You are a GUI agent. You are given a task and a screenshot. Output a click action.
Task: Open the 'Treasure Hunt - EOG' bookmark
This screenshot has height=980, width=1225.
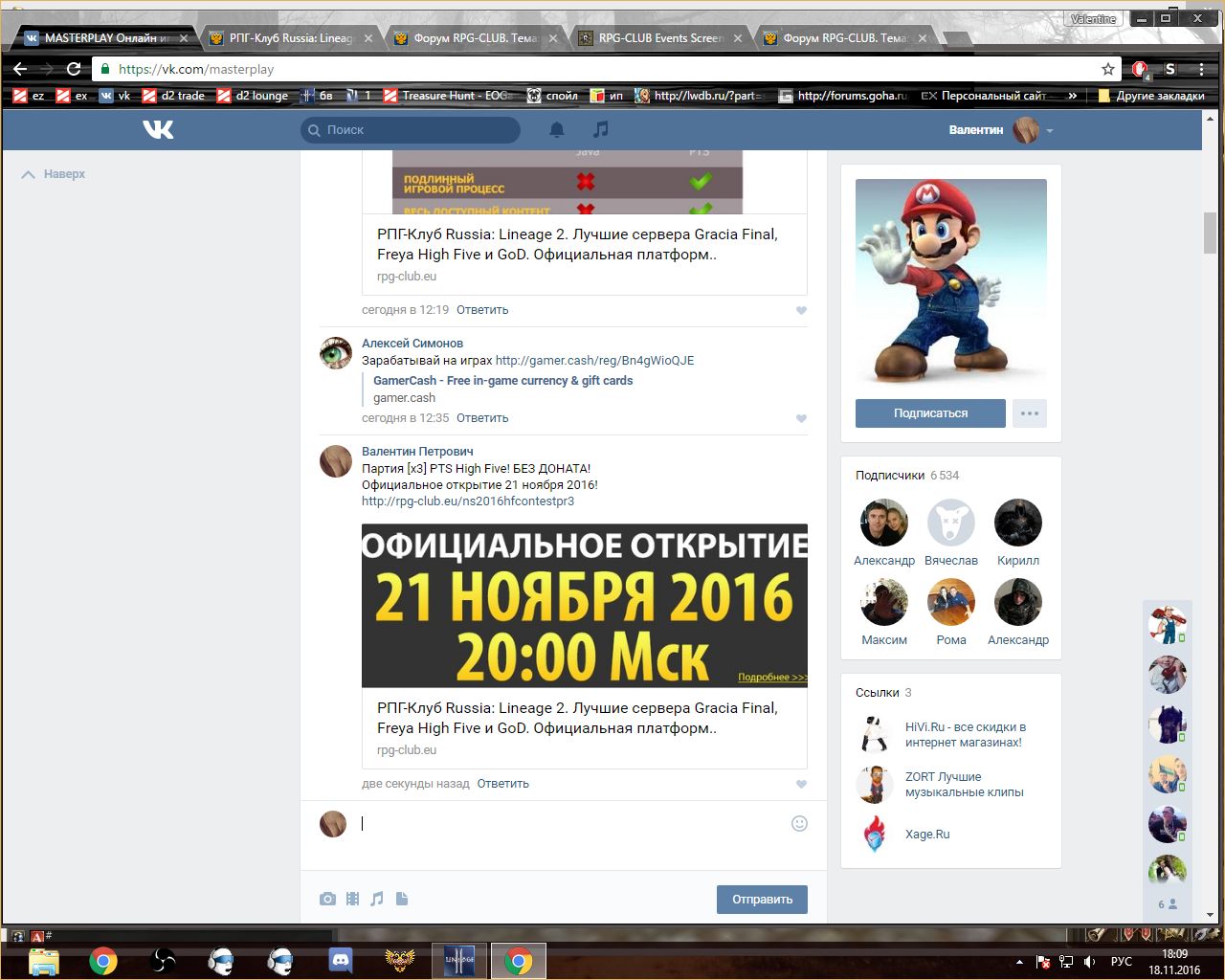pyautogui.click(x=448, y=96)
